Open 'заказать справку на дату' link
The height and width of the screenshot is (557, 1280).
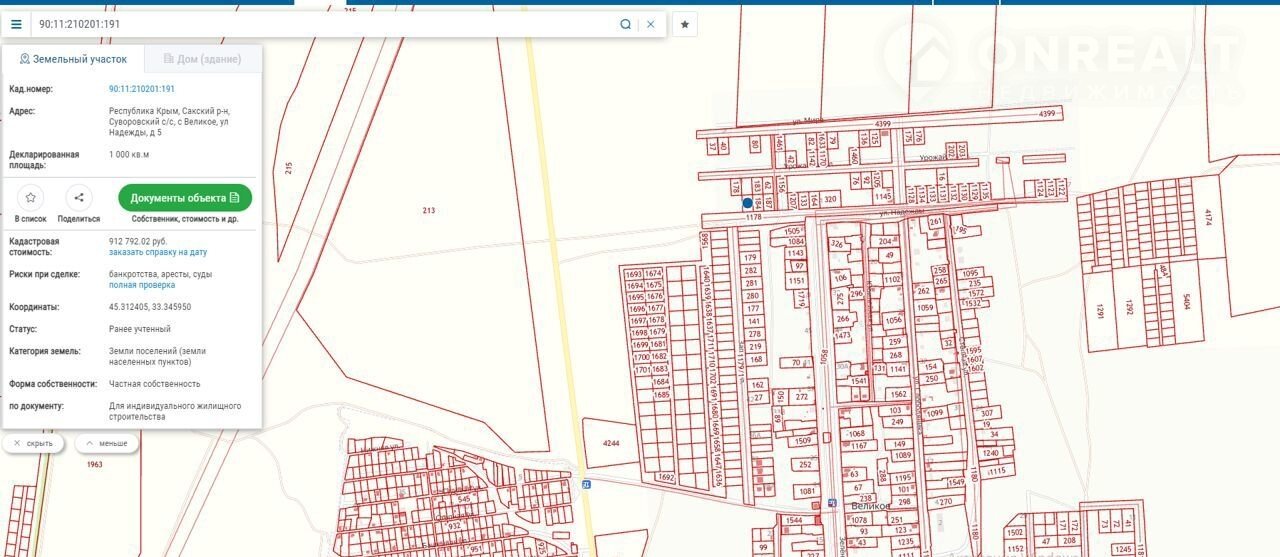click(x=158, y=253)
